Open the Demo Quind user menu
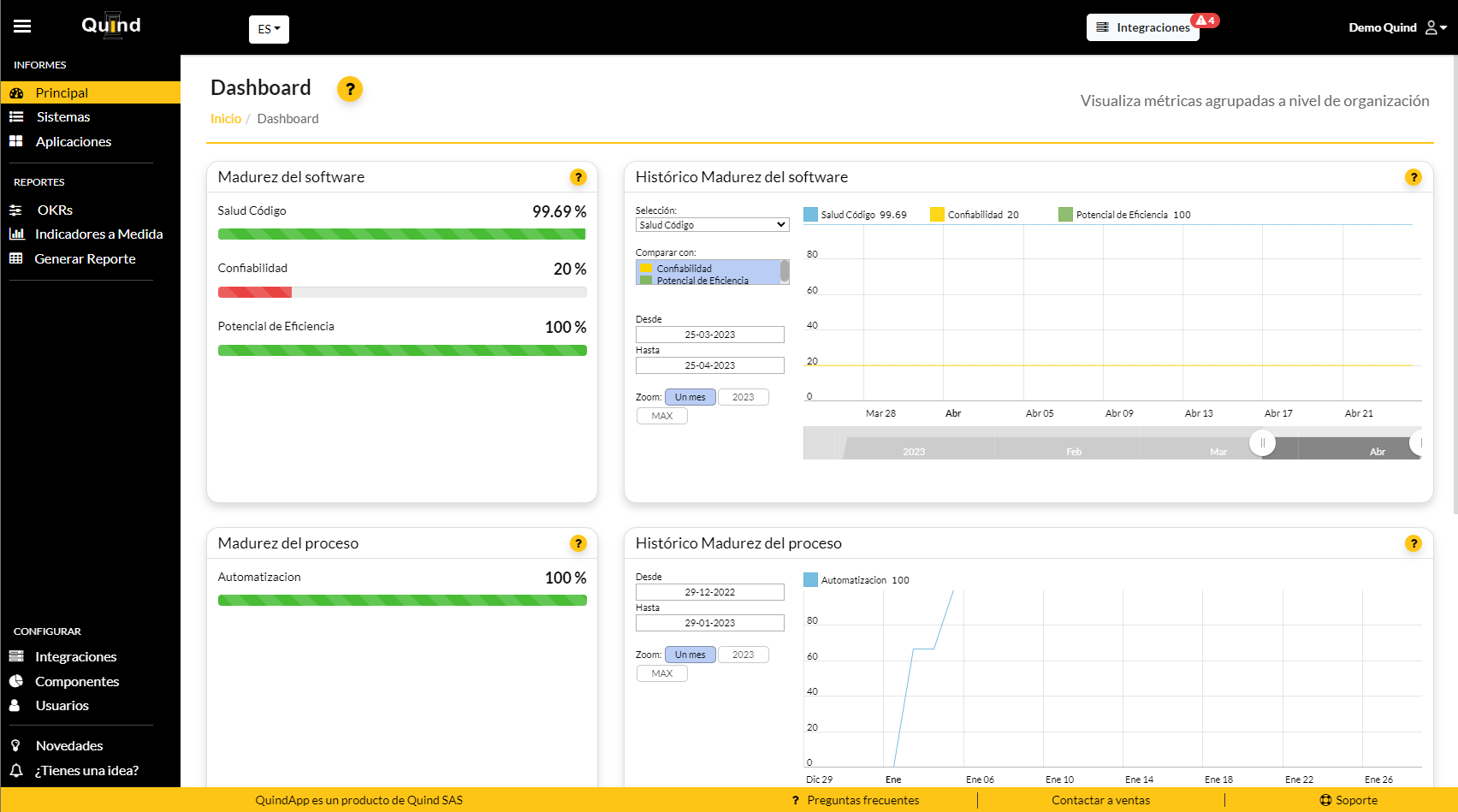The image size is (1458, 812). [1397, 27]
